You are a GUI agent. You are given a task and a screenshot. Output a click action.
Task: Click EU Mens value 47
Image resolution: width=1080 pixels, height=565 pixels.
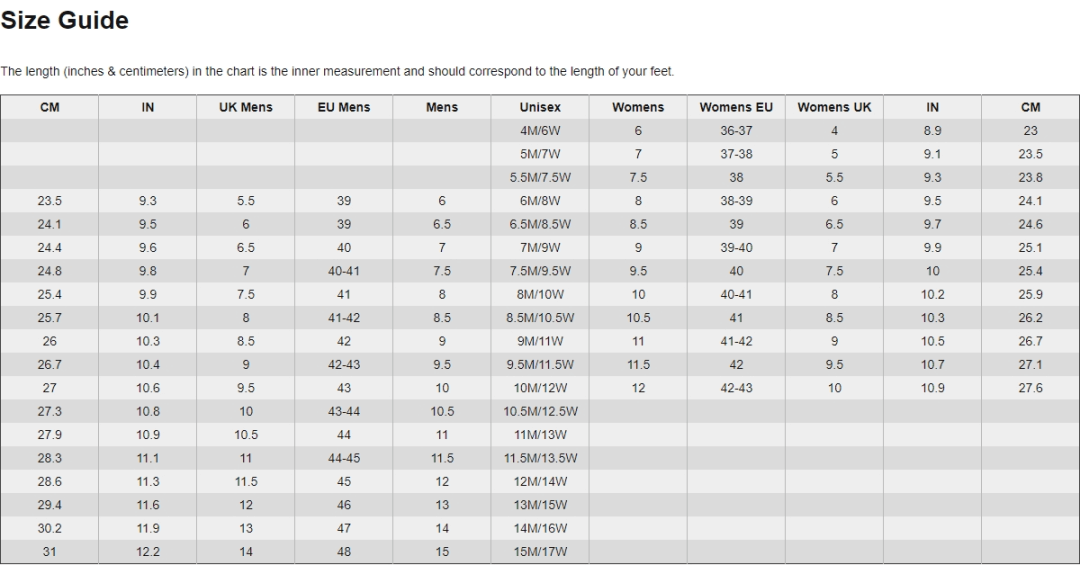coord(344,529)
